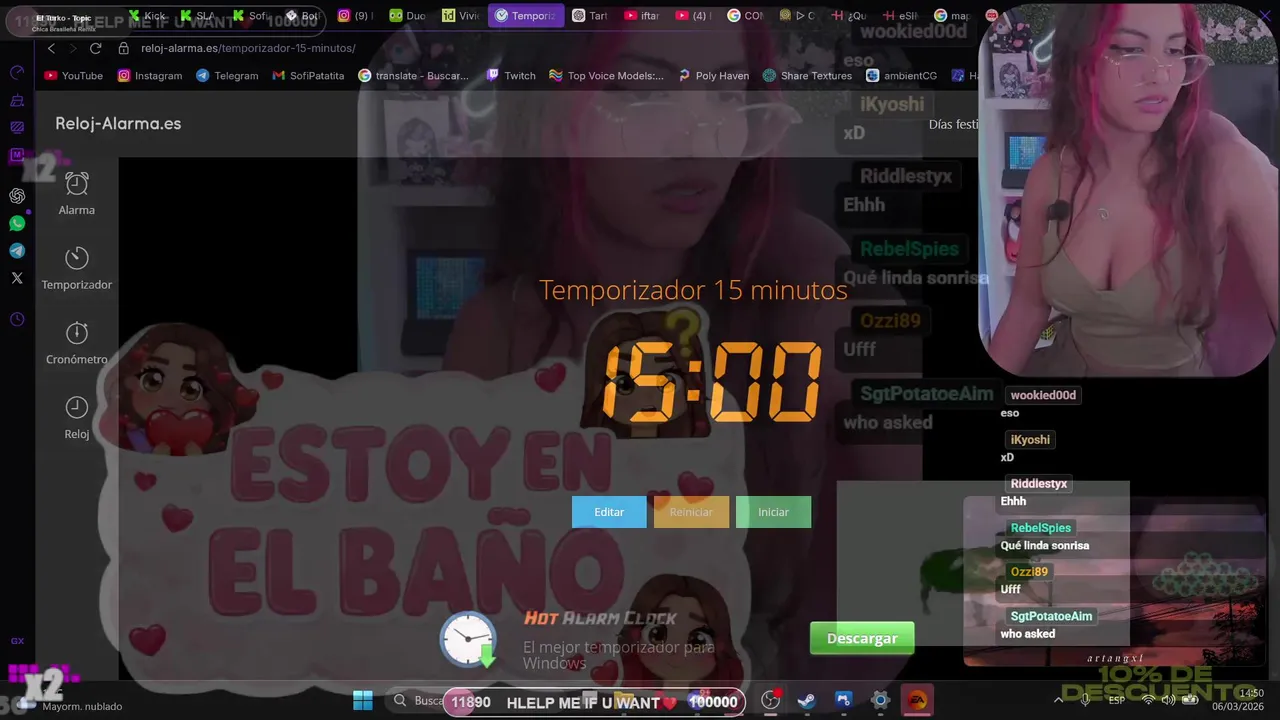
Task: Open the Temporizador timer icon
Action: (77, 258)
